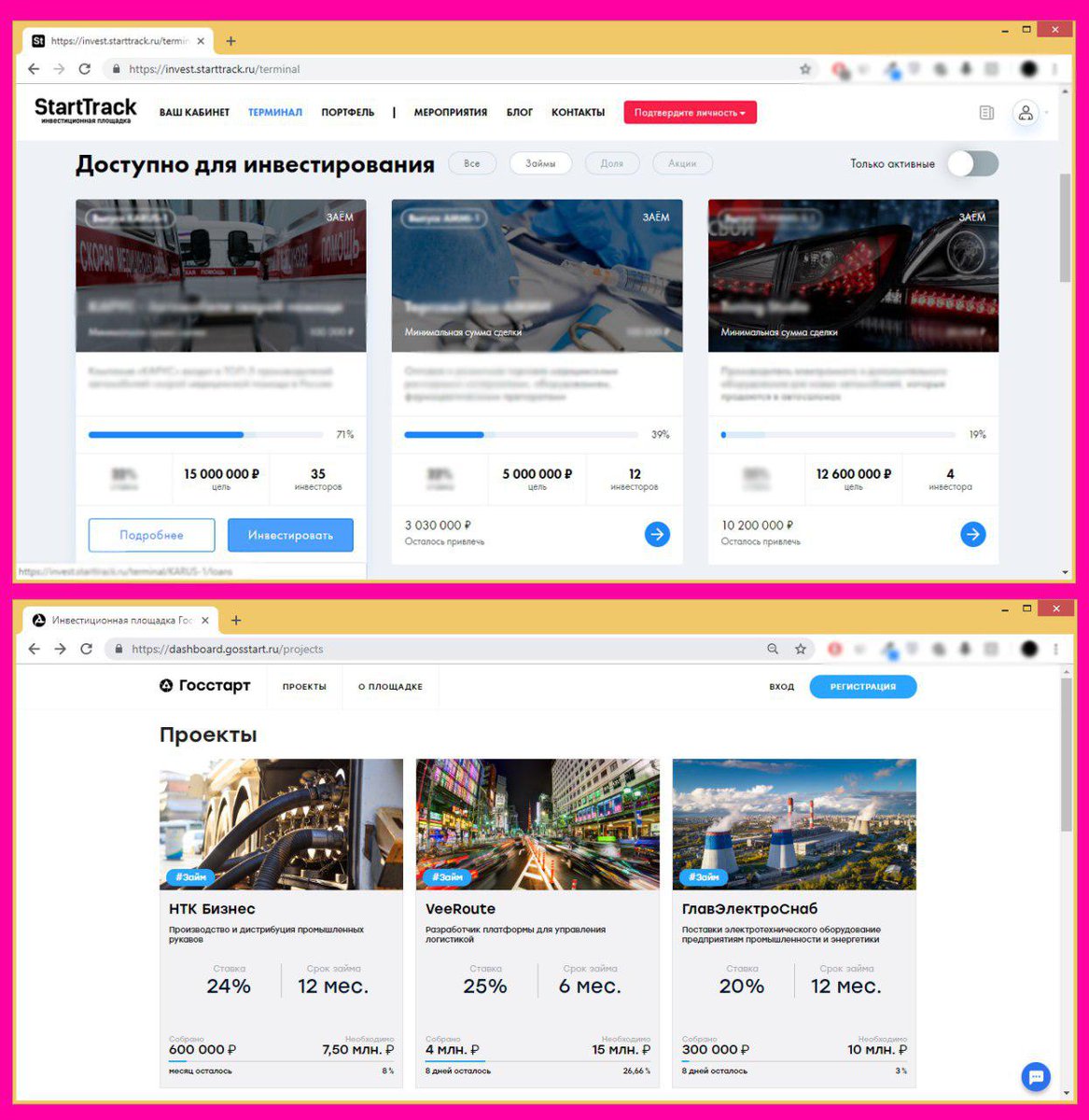The height and width of the screenshot is (1120, 1089).
Task: Bookmark the Госстарт page with star icon
Action: (800, 649)
